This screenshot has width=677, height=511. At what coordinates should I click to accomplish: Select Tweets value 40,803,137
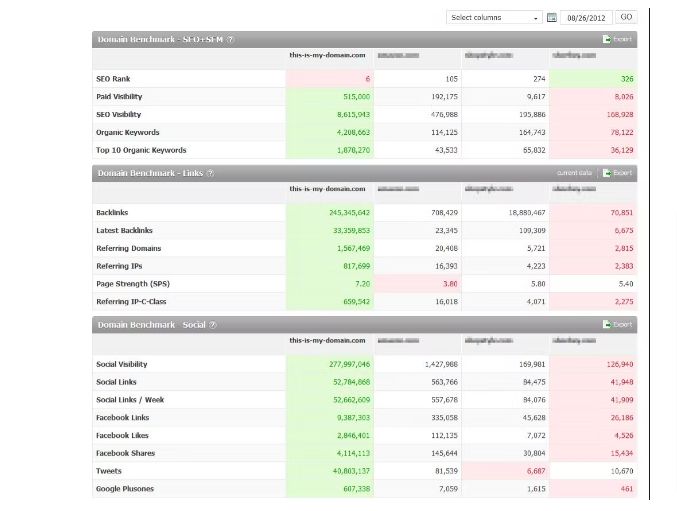pos(351,471)
